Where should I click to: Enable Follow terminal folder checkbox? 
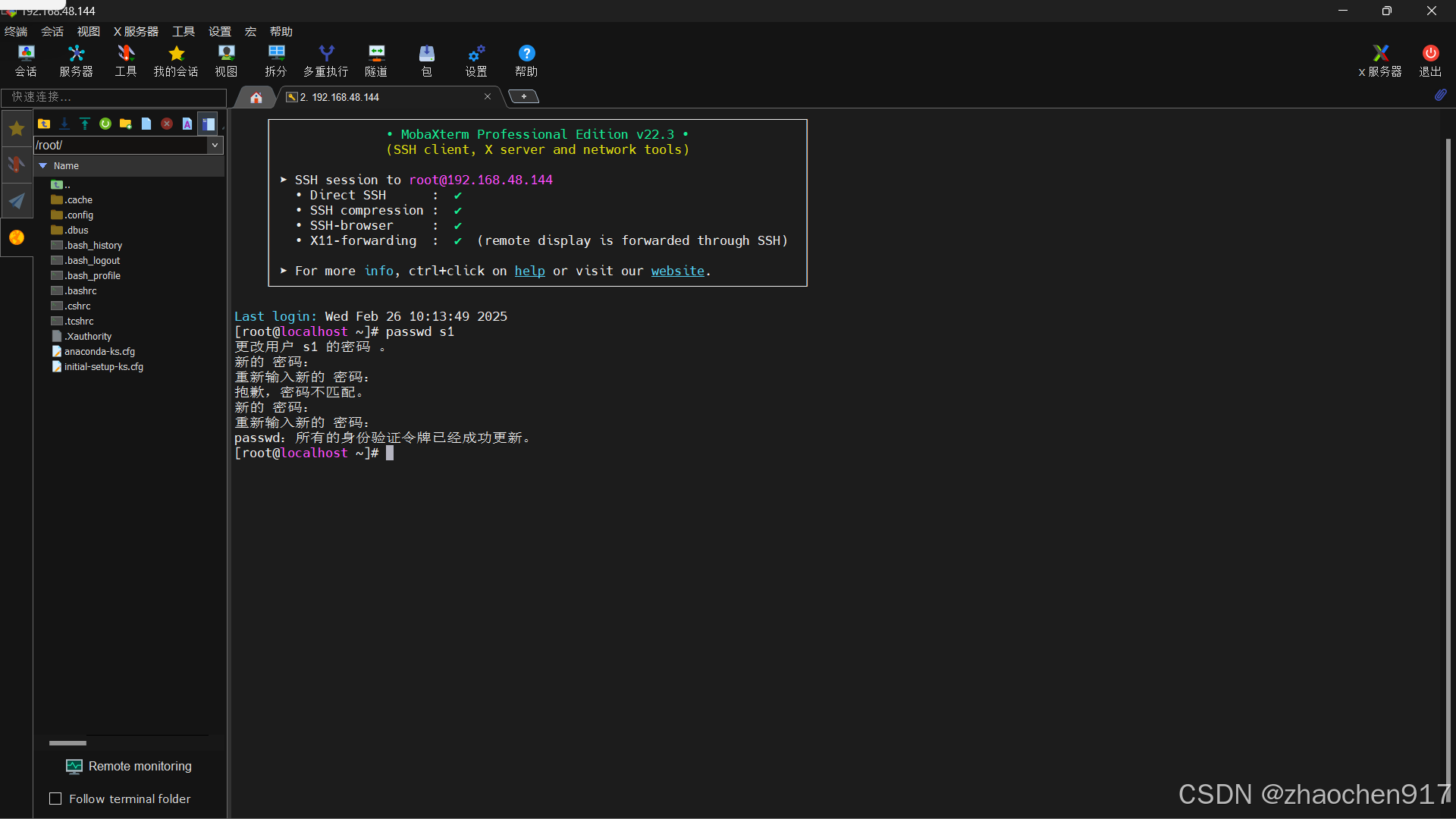tap(55, 799)
